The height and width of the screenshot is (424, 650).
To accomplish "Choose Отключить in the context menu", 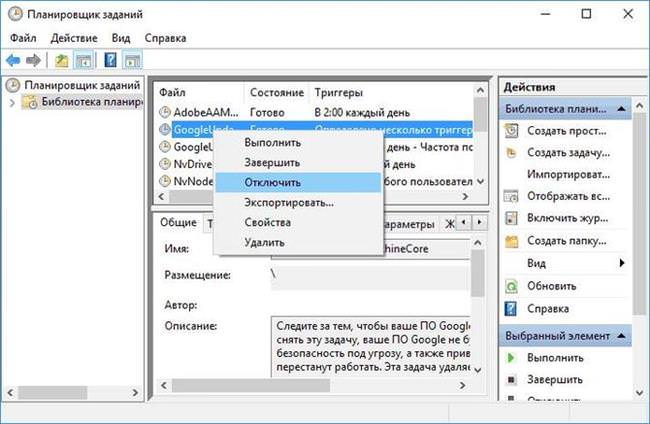I will [298, 182].
